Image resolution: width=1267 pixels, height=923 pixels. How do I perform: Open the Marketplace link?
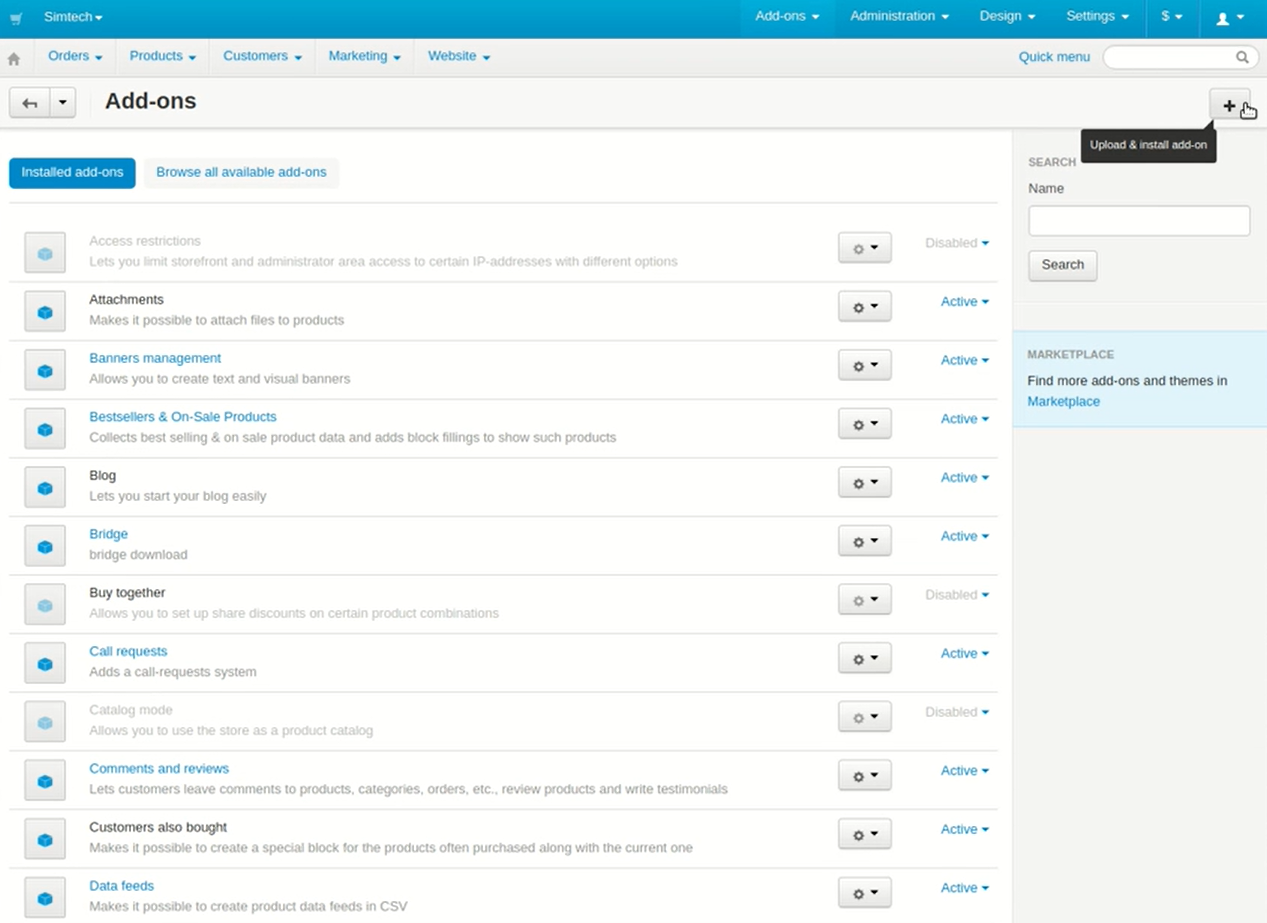(x=1063, y=401)
